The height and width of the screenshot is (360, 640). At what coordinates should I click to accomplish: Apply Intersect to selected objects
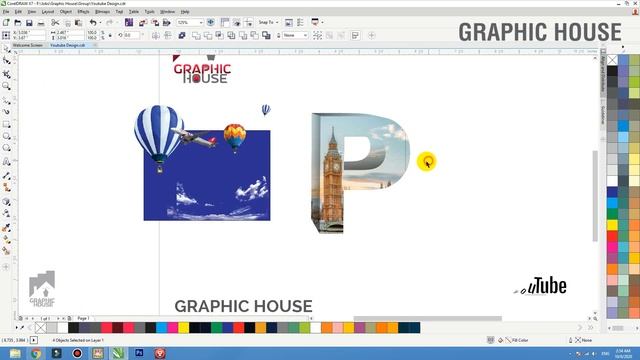coord(220,36)
